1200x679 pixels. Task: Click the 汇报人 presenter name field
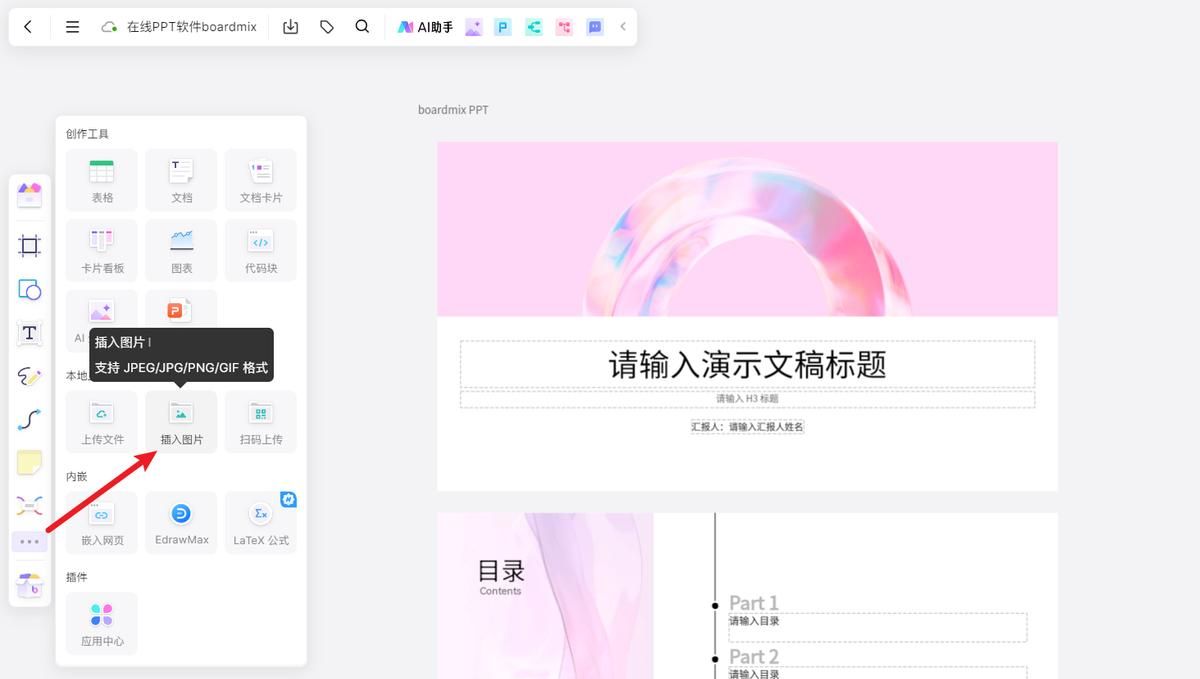(747, 426)
